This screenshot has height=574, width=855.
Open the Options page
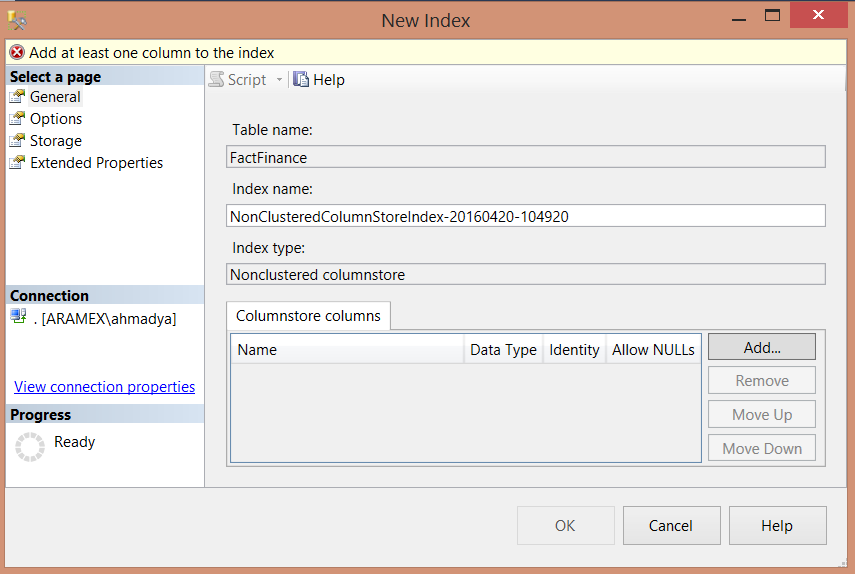point(56,119)
